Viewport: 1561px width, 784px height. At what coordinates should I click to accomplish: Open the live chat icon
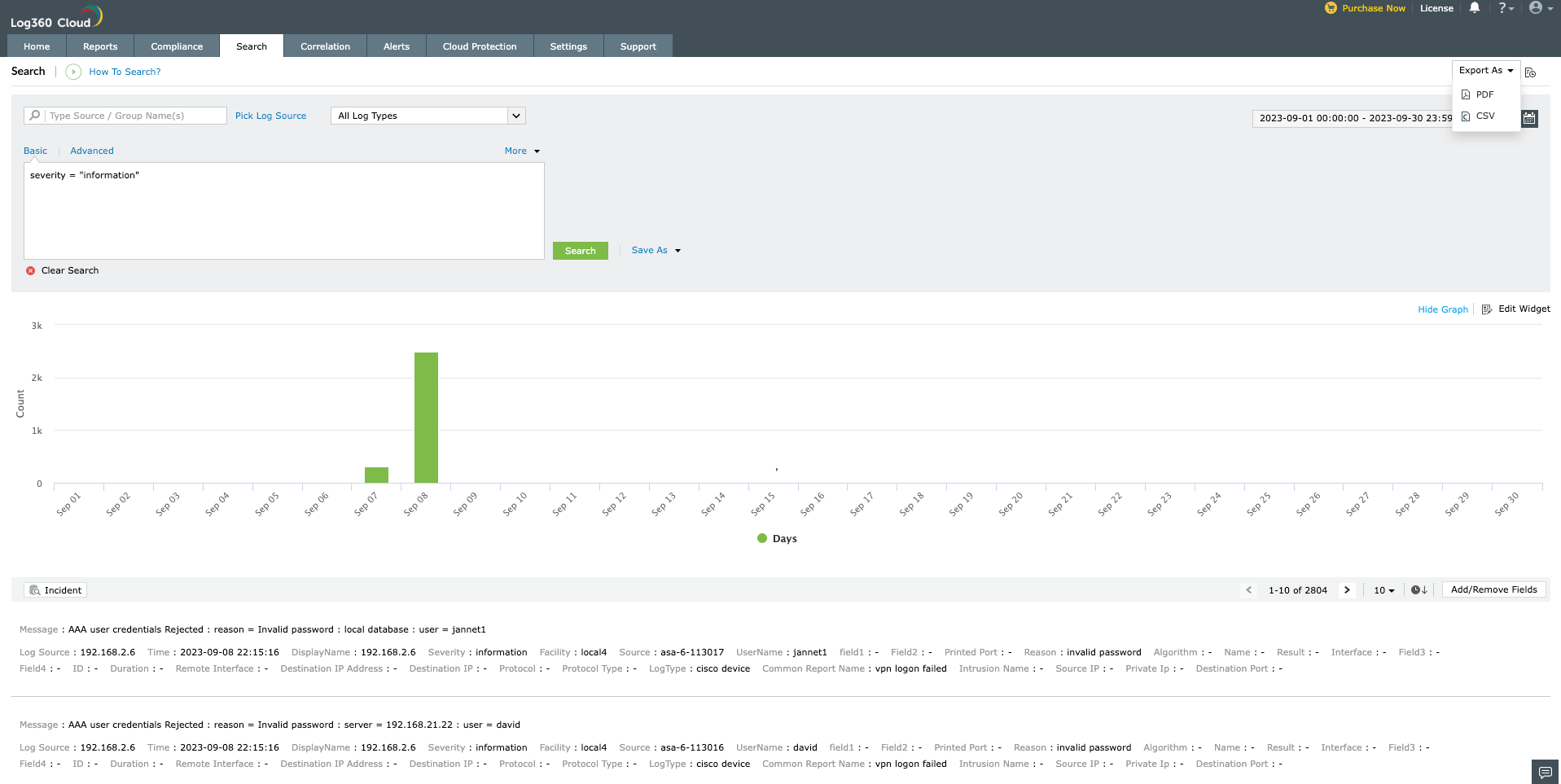[1545, 772]
